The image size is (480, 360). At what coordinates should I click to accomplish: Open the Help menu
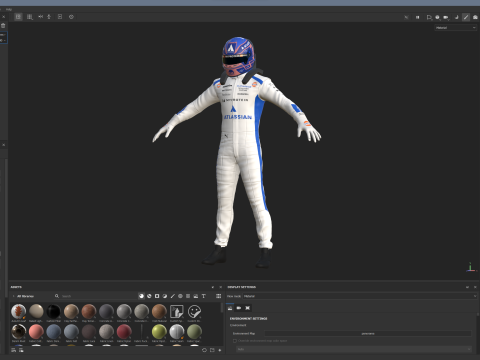tap(9, 9)
